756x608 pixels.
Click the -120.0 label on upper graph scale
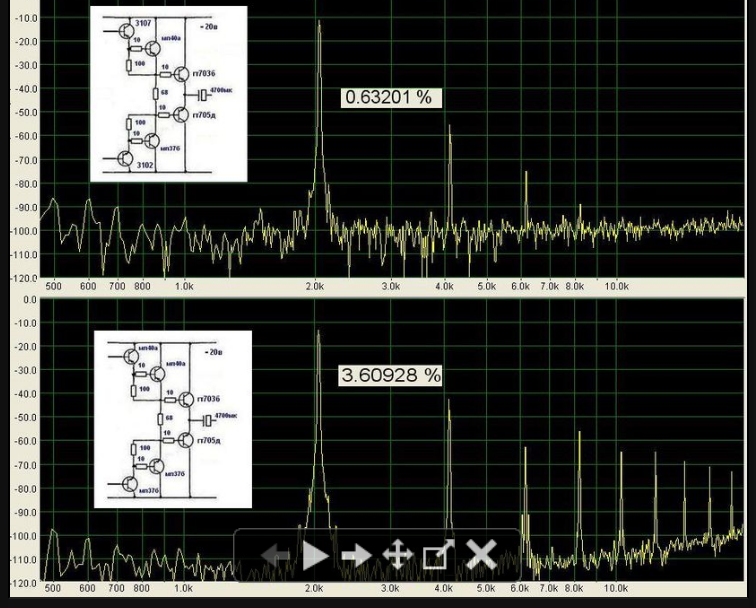pos(25,278)
